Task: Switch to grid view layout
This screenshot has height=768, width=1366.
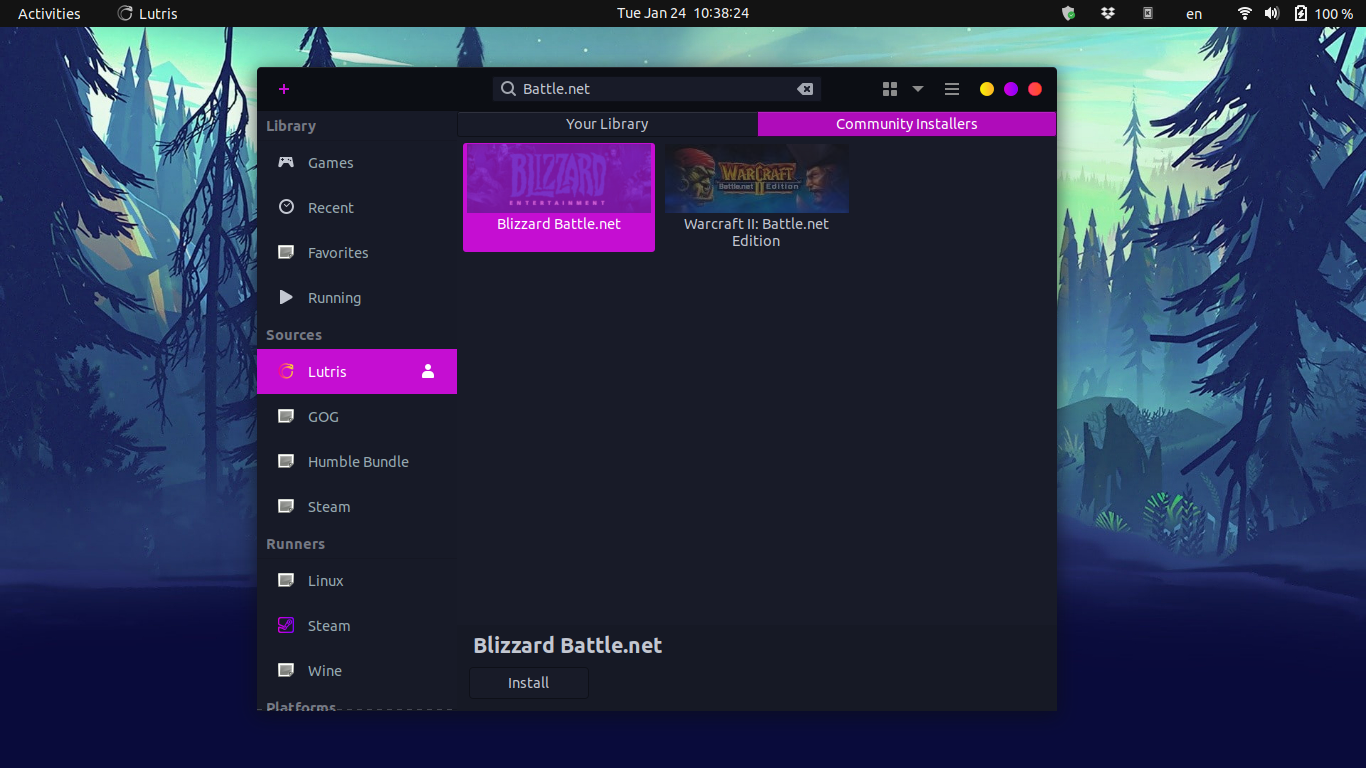Action: [889, 88]
